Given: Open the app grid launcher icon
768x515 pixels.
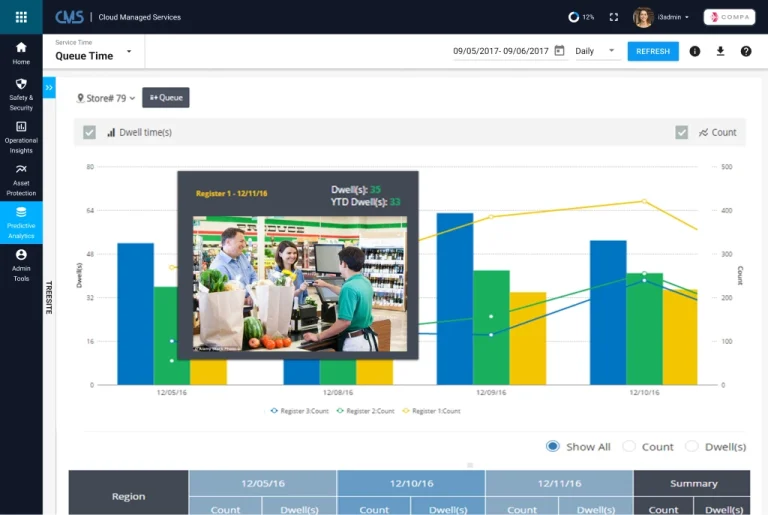Looking at the screenshot, I should [21, 17].
